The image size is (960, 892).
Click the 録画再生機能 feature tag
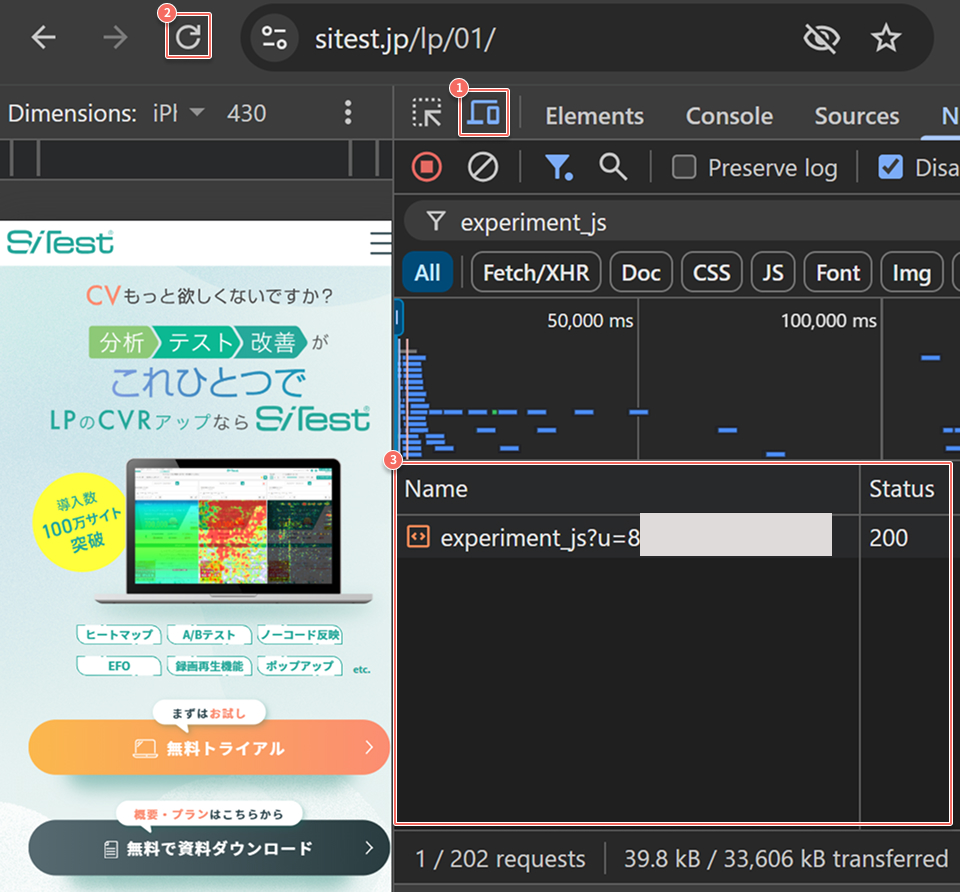click(x=209, y=665)
